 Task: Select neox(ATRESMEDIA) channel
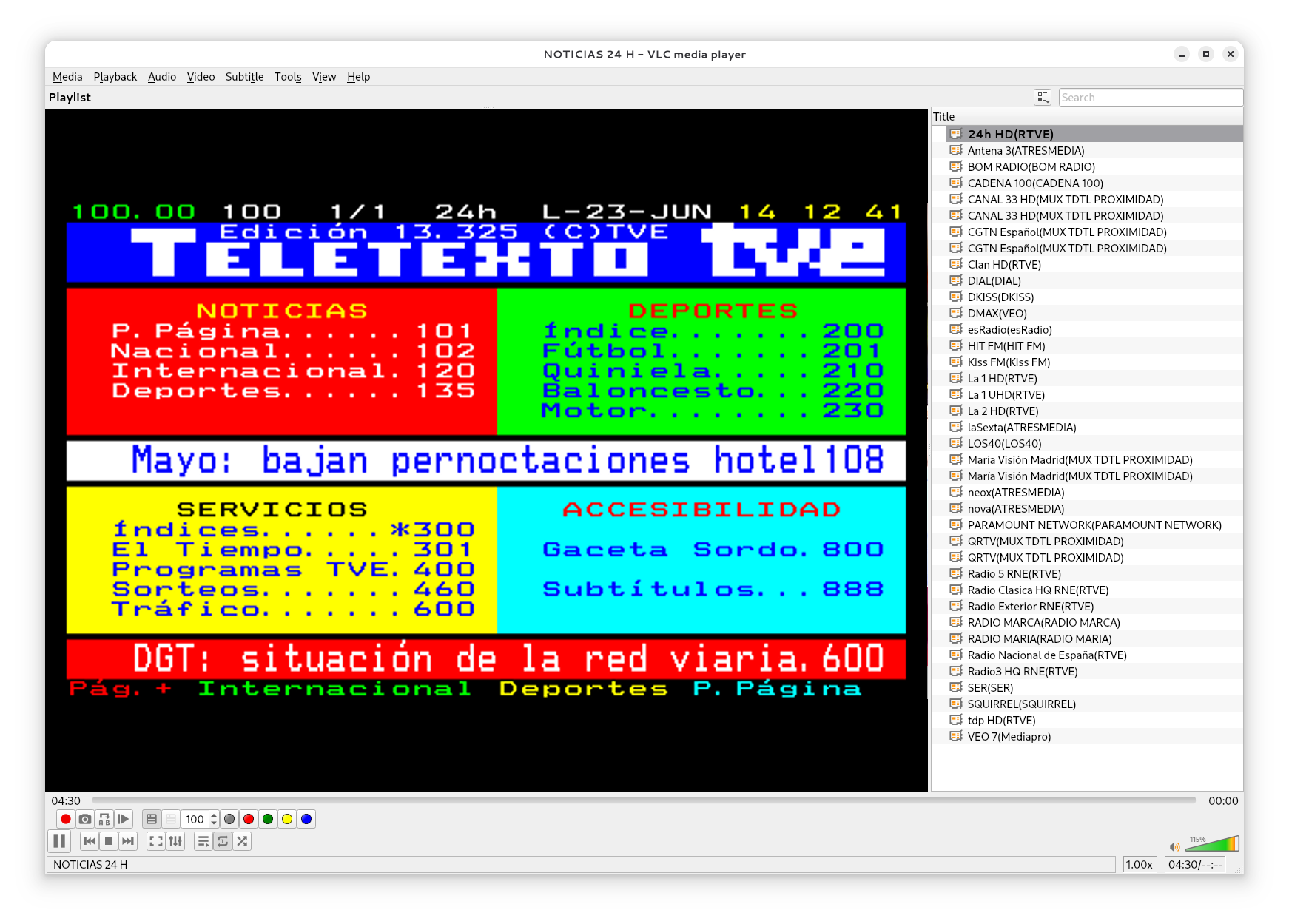coord(1095,492)
